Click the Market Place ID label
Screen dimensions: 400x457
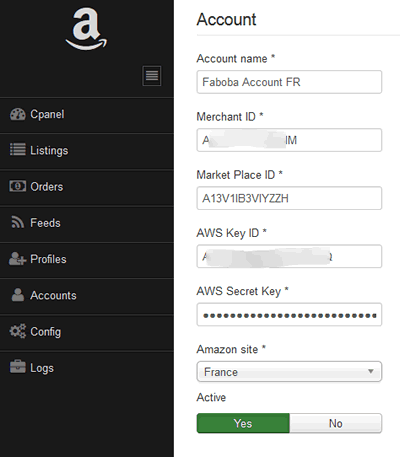click(x=239, y=175)
